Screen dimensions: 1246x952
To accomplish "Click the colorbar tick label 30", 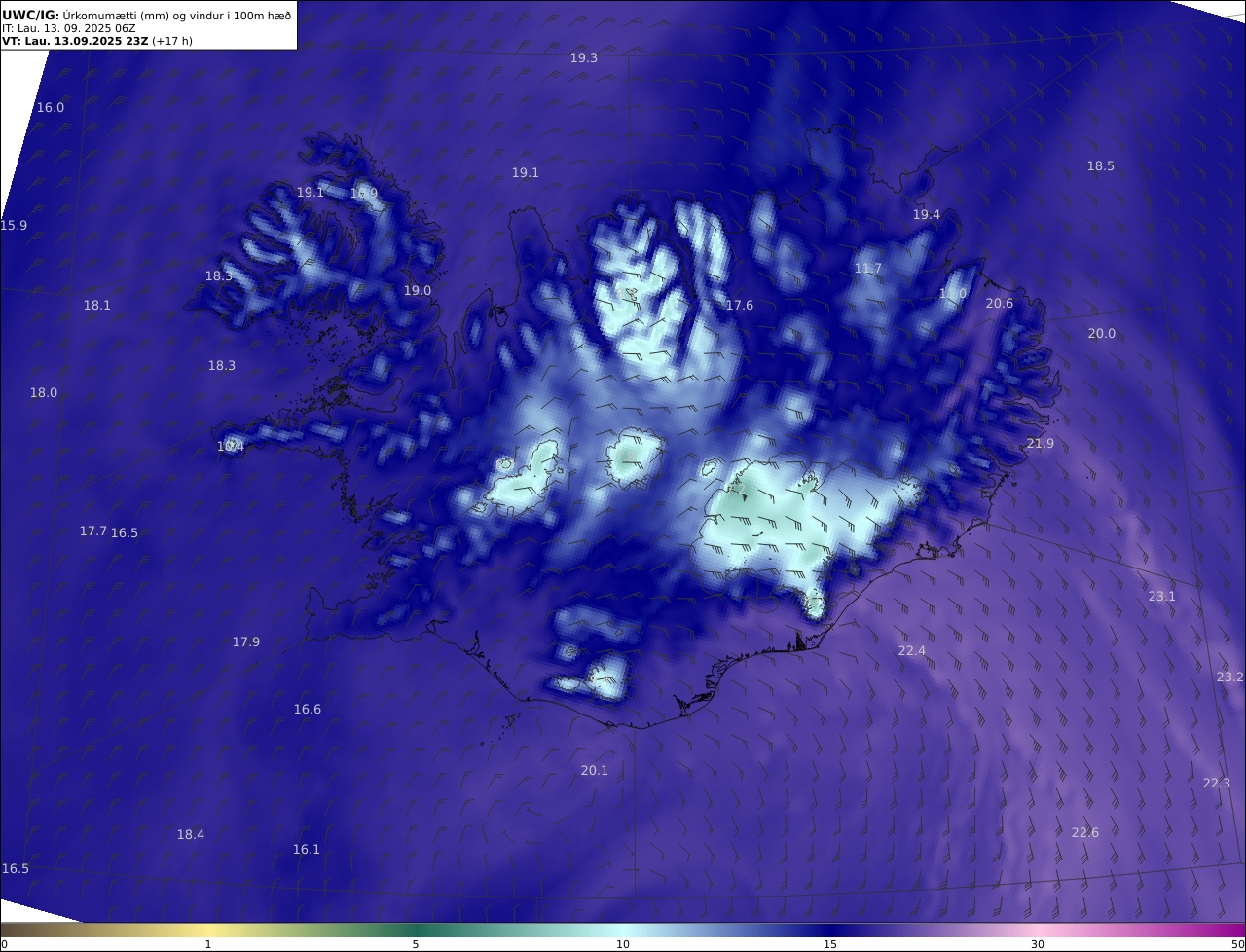I will [1038, 945].
